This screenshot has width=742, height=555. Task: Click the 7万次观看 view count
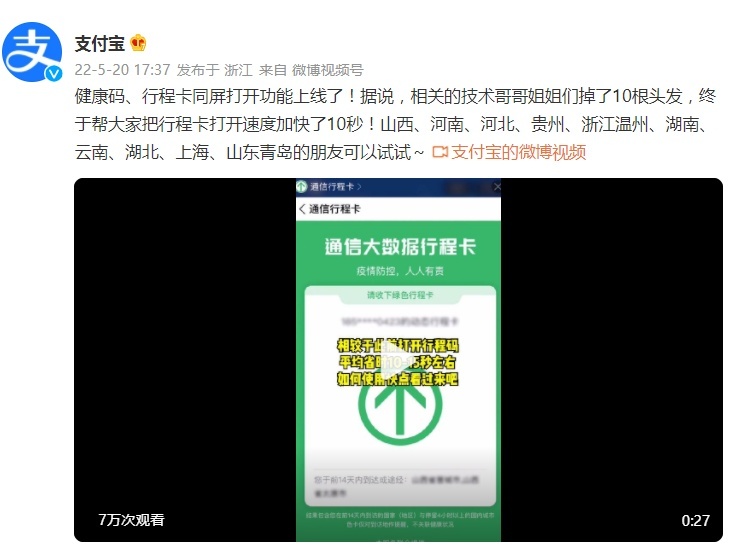click(131, 520)
